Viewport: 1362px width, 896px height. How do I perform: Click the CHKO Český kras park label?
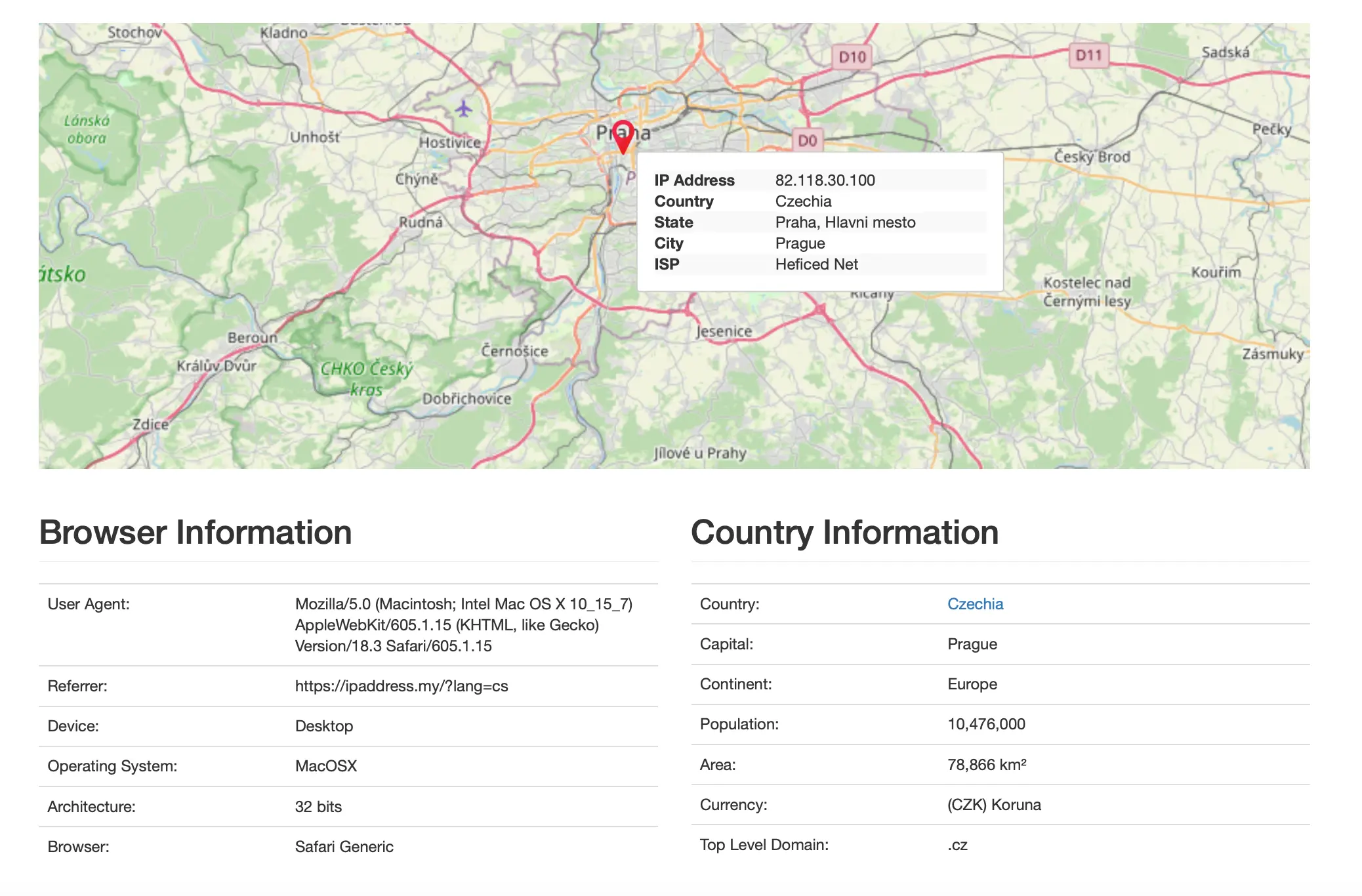tap(366, 378)
